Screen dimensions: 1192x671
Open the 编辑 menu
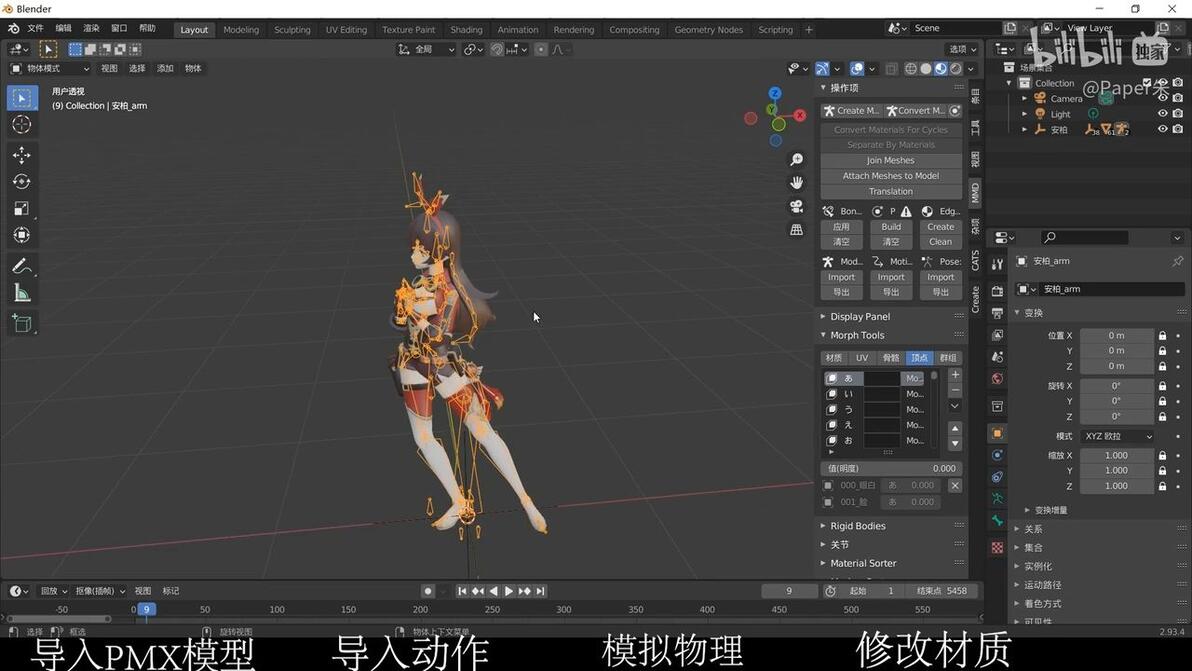tap(63, 28)
